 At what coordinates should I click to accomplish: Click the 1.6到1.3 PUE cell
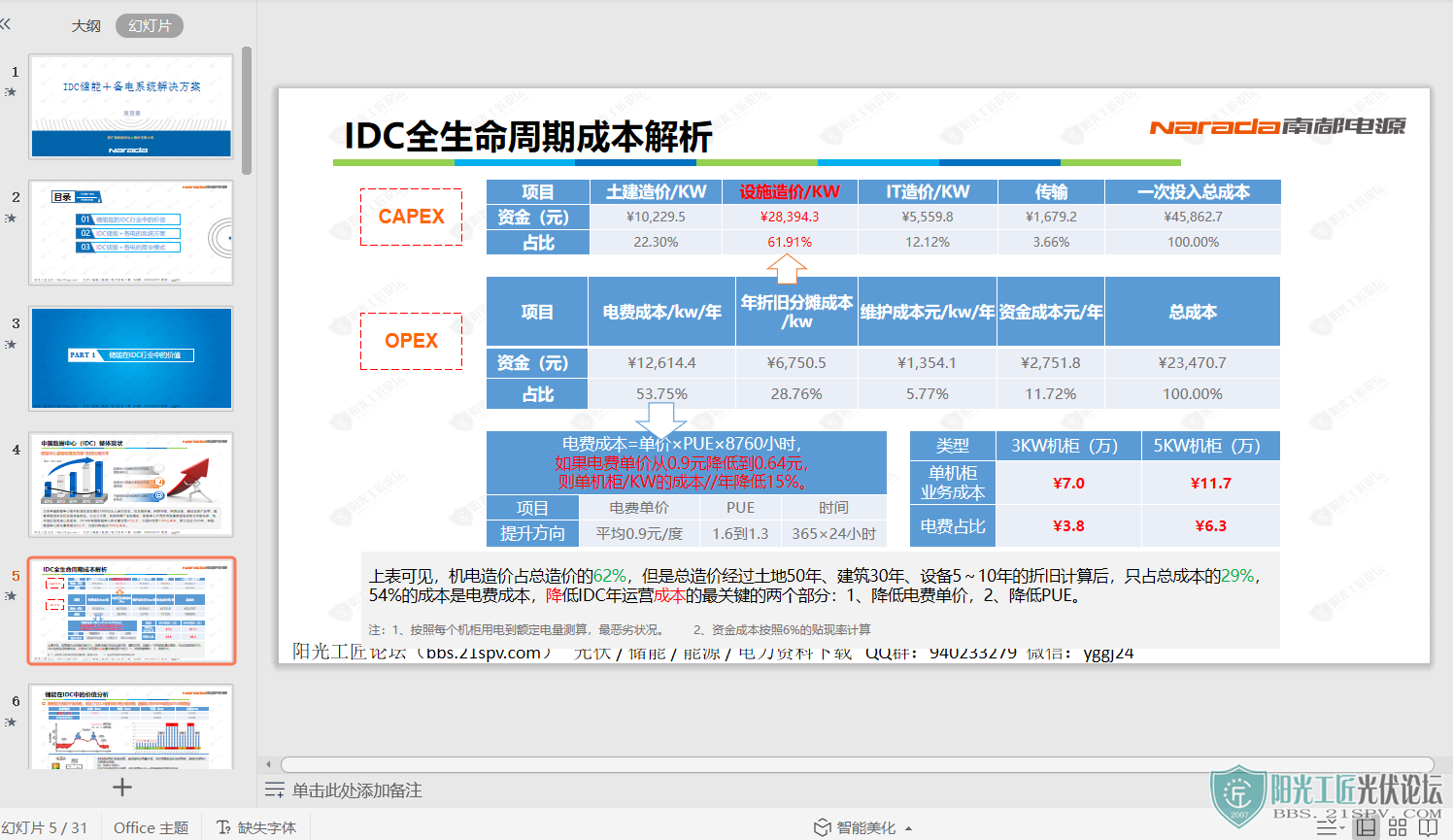click(x=740, y=533)
